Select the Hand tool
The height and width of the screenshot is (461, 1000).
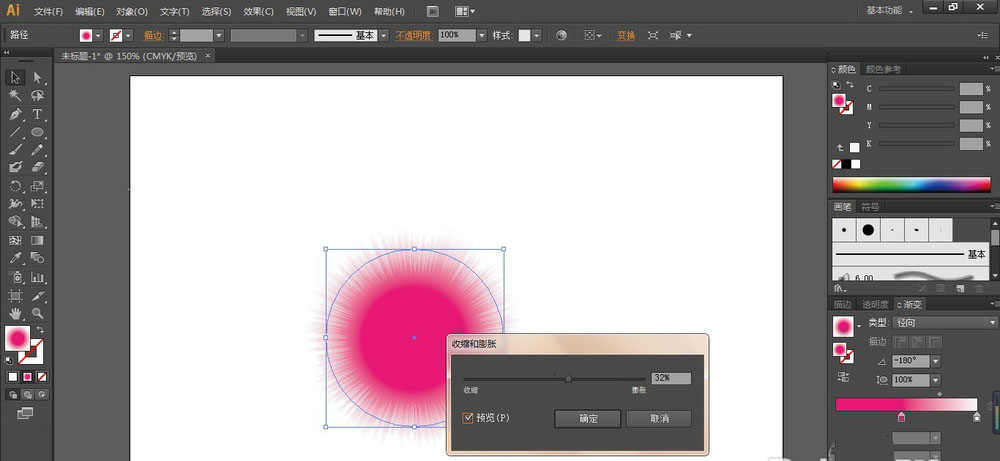coord(16,313)
